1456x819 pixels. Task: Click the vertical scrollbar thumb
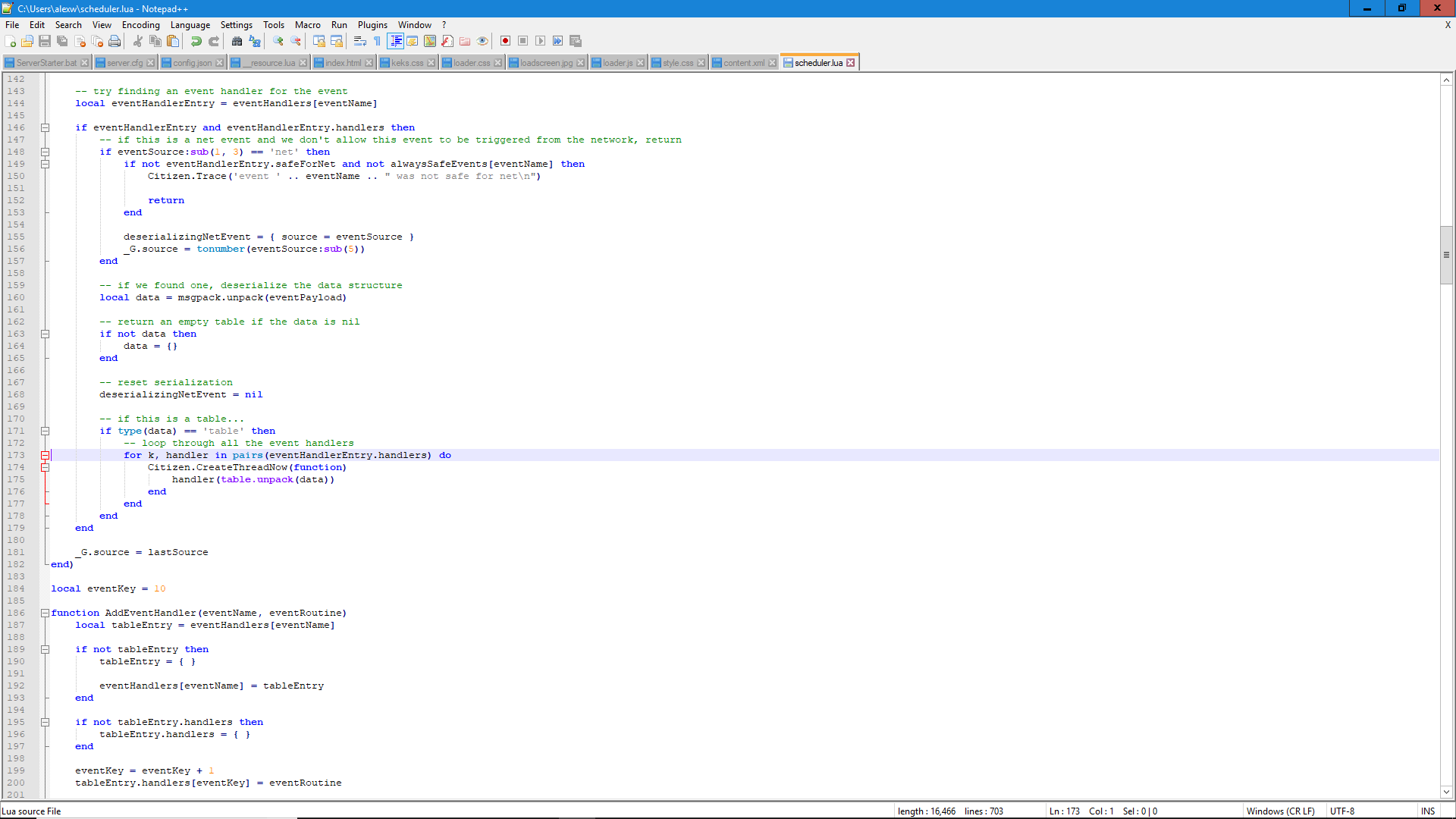click(x=1447, y=255)
